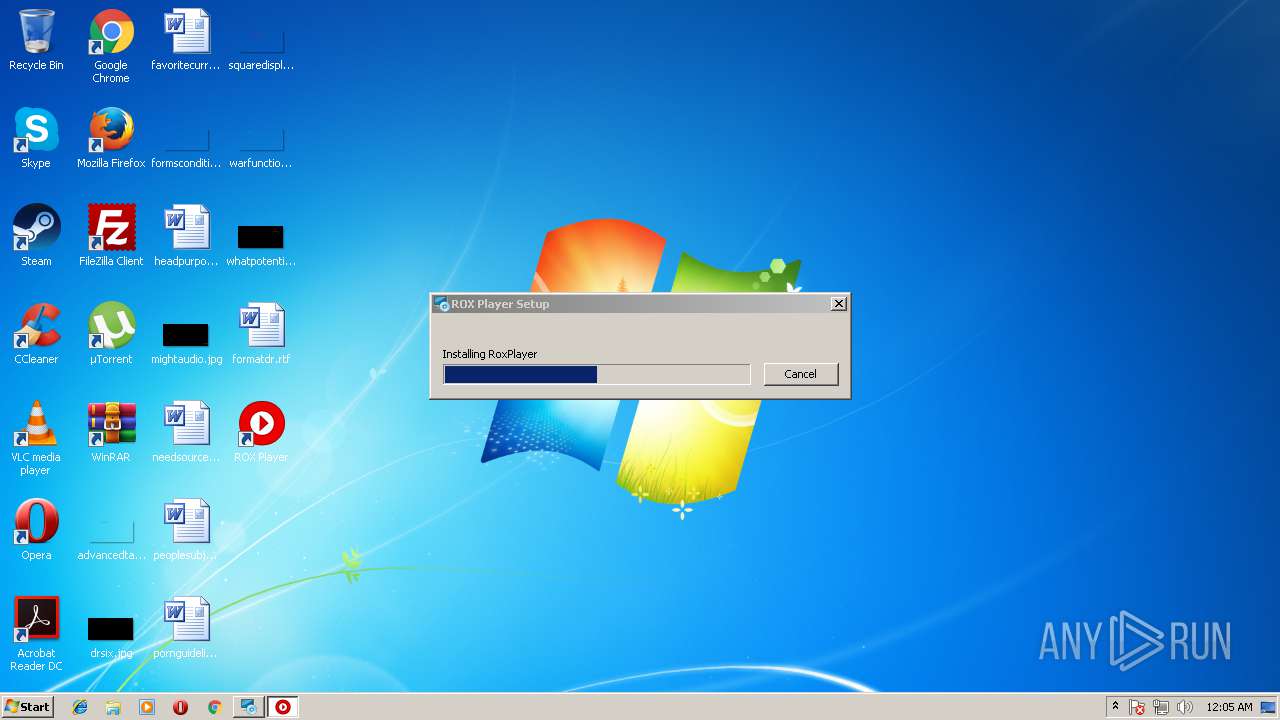Select the formatdr.rtf document

click(261, 334)
